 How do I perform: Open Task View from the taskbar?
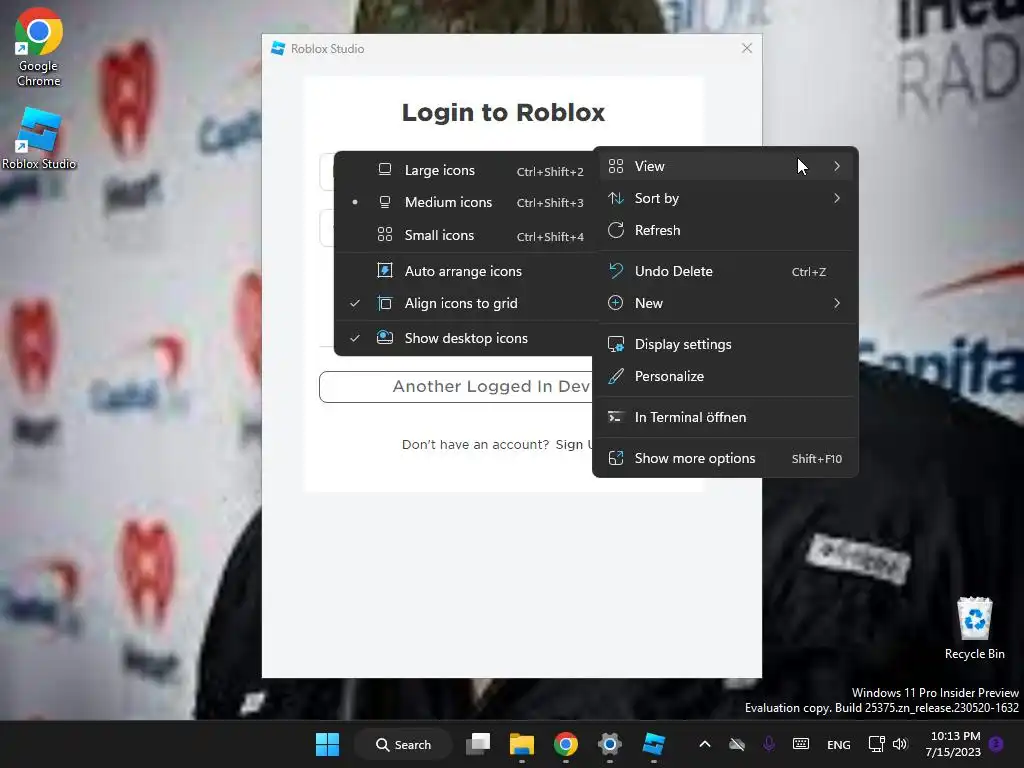(478, 744)
